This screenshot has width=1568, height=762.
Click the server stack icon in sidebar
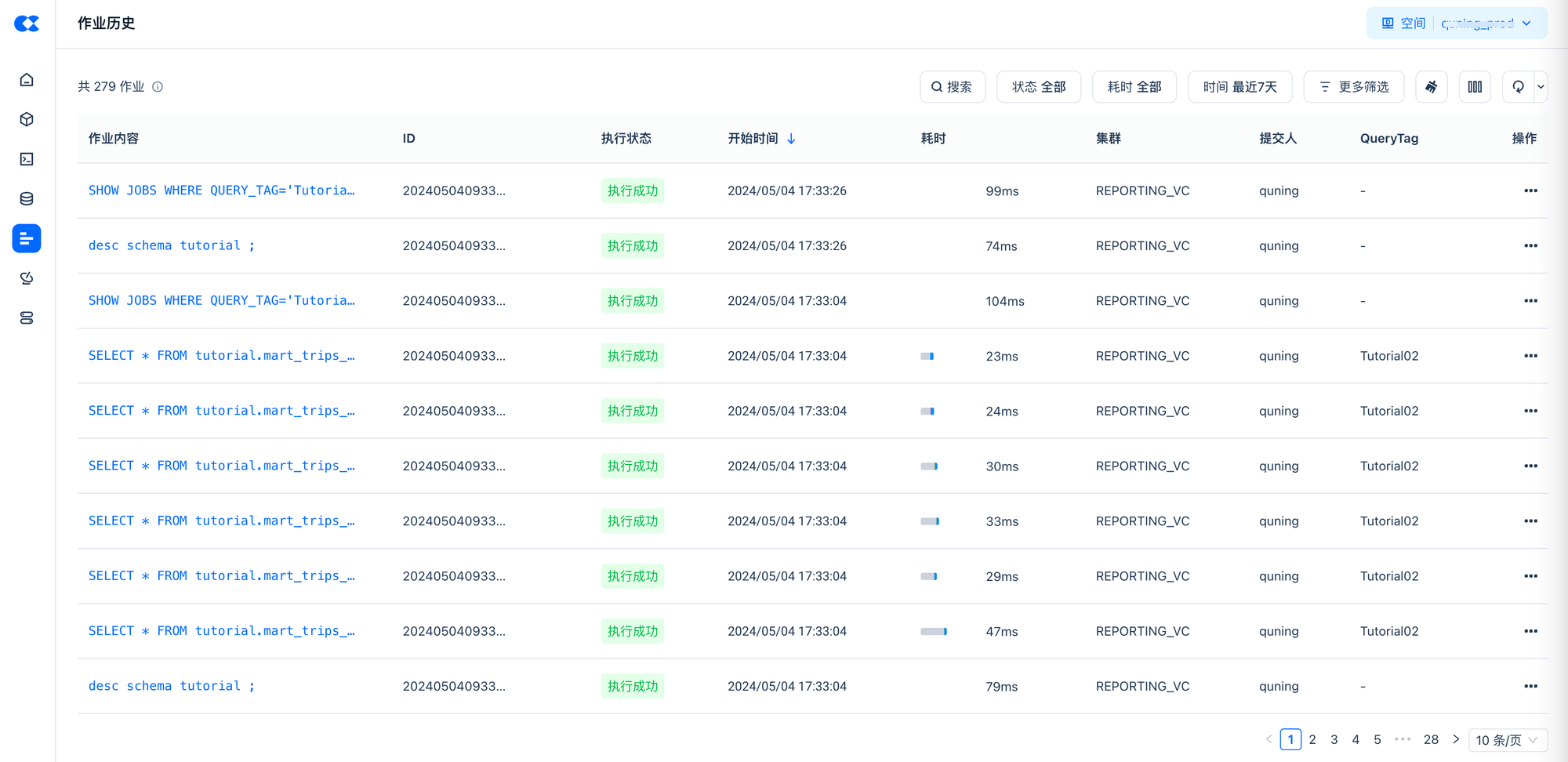(x=27, y=318)
